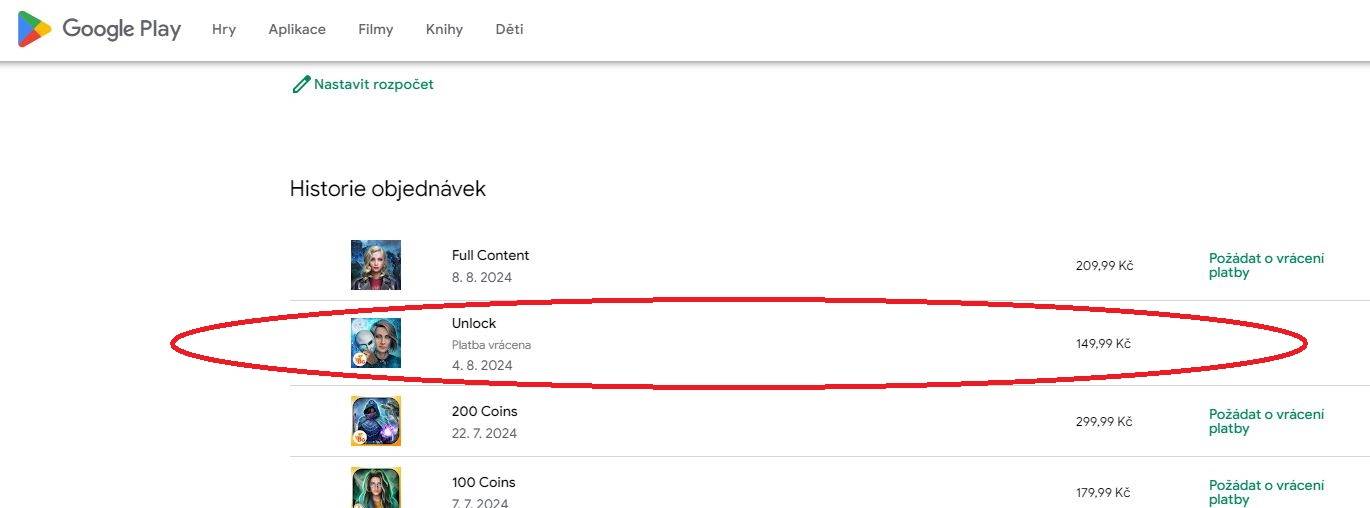Open the Full Content game thumbnail
This screenshot has width=1370, height=508.
pyautogui.click(x=376, y=265)
